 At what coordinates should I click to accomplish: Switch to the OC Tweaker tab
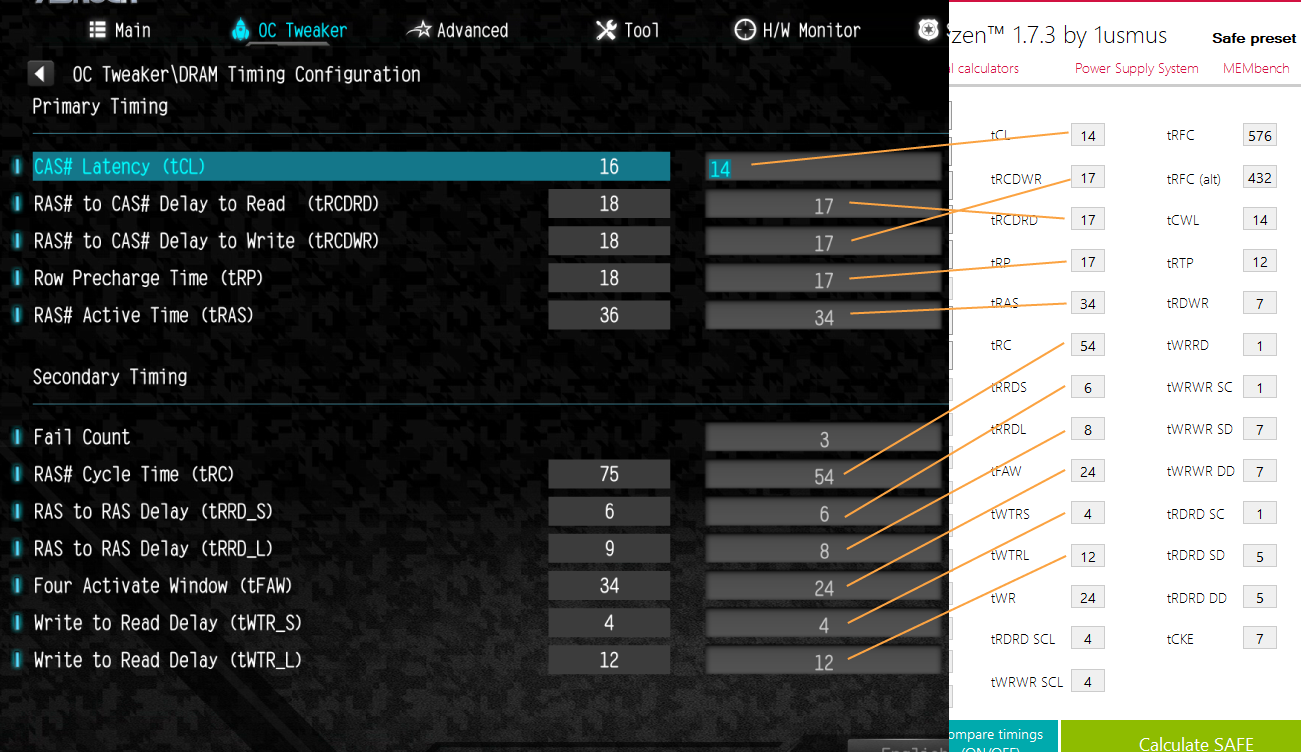pyautogui.click(x=289, y=30)
